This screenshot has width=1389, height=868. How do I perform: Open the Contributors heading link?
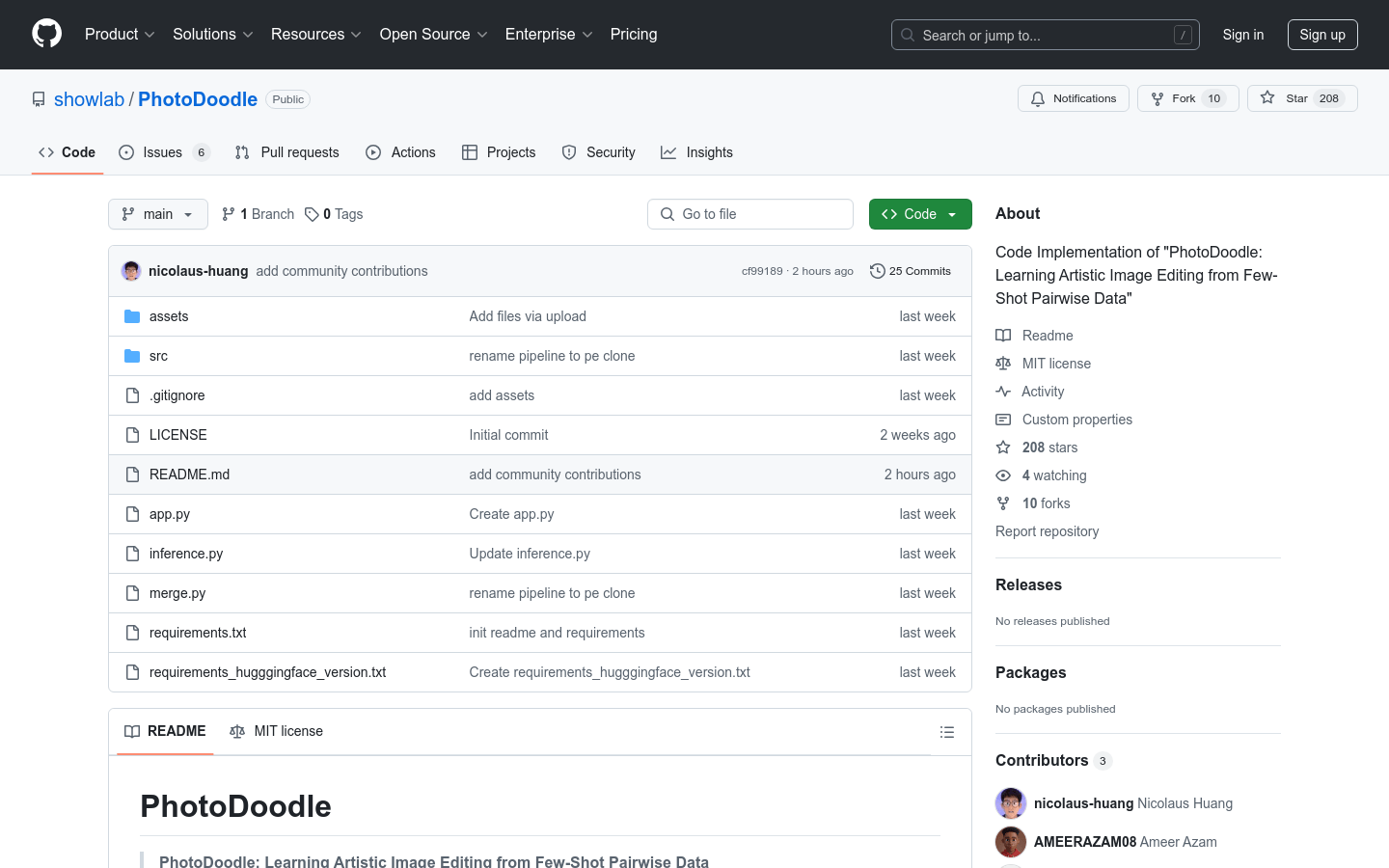point(1053,760)
